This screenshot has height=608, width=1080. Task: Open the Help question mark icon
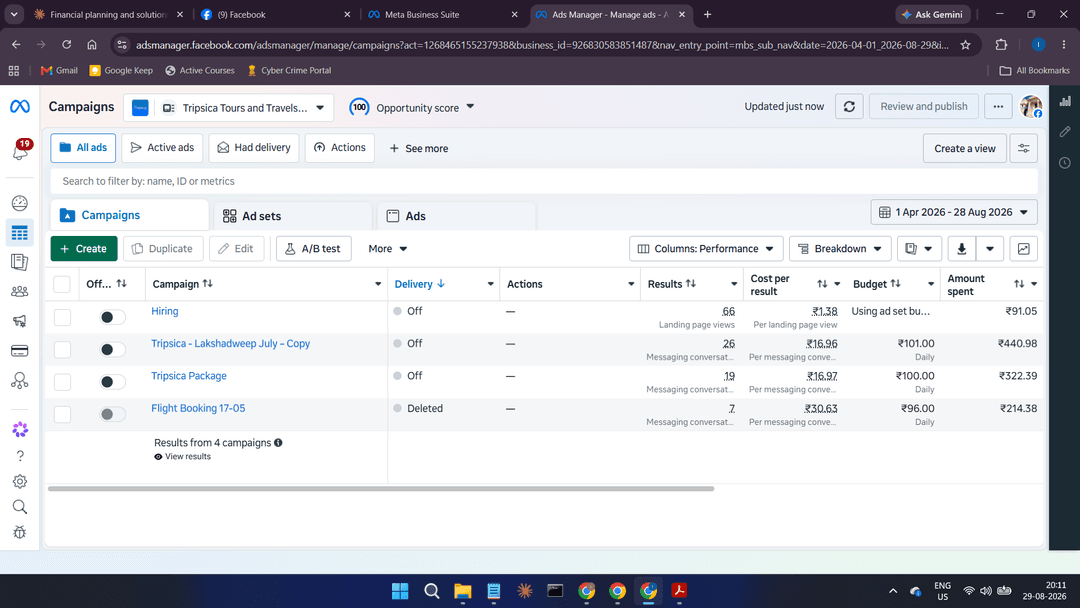click(x=20, y=456)
